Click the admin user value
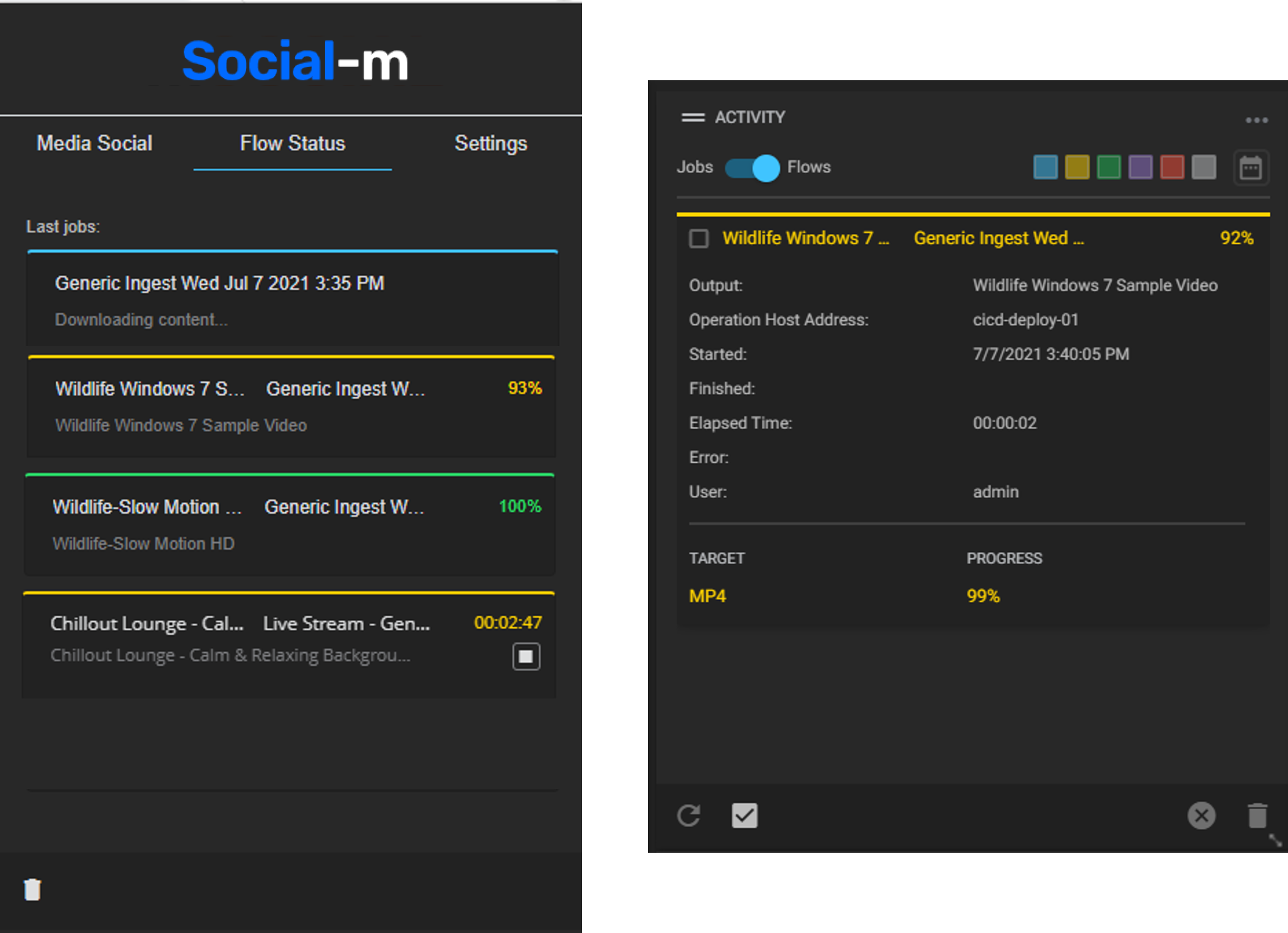 point(995,492)
